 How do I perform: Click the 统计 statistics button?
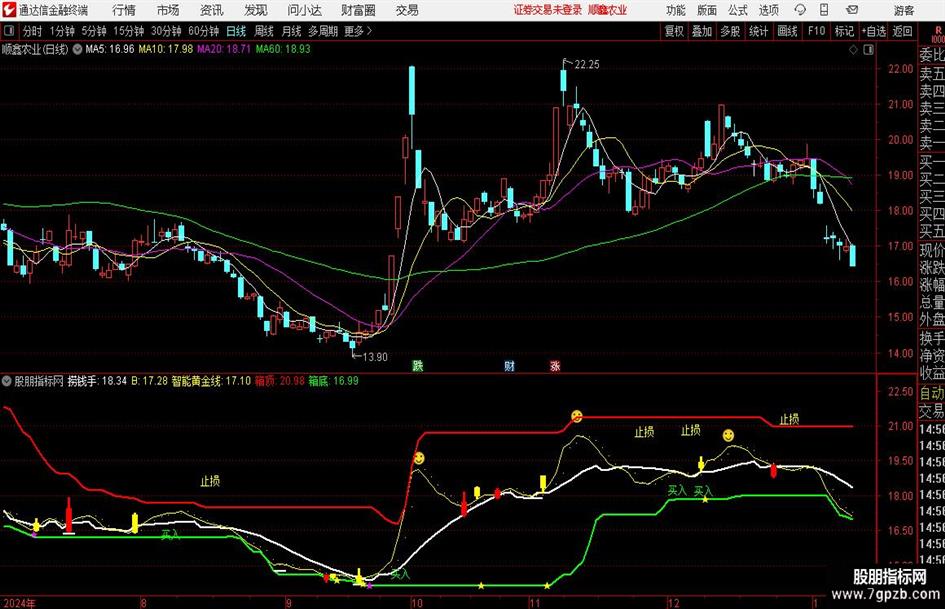(x=759, y=31)
